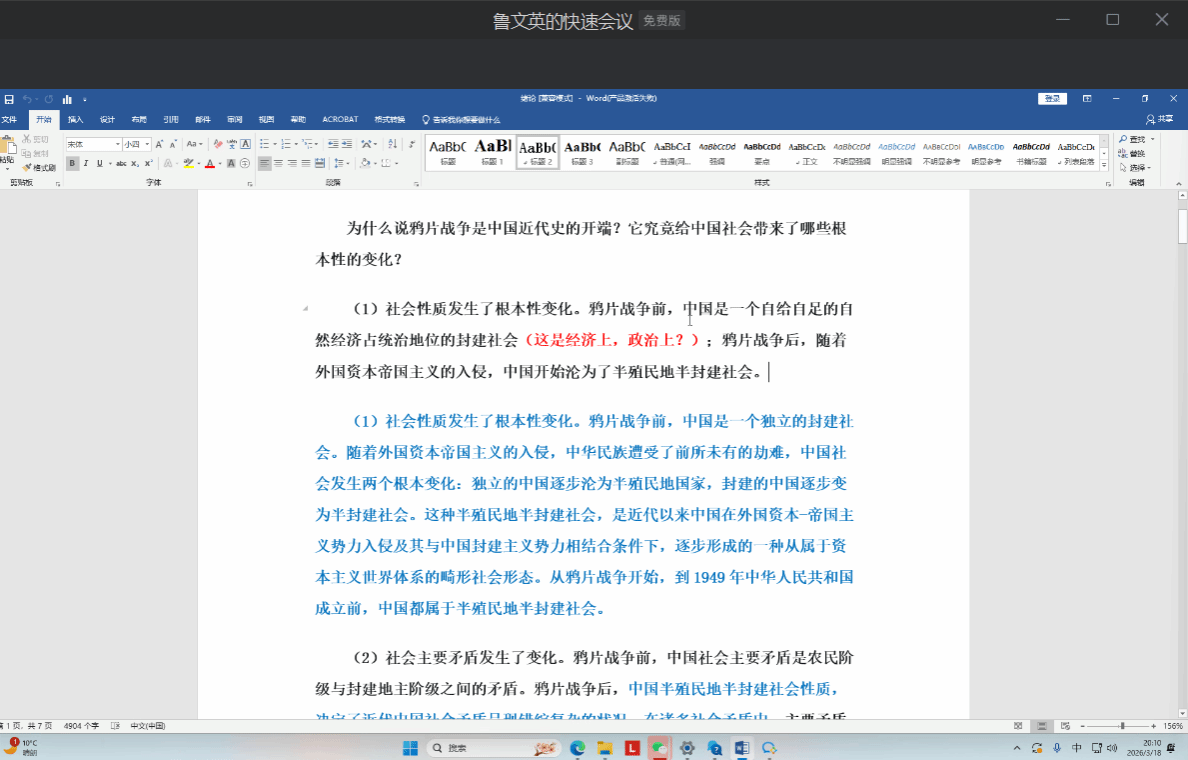This screenshot has width=1188, height=760.
Task: Click the clear formatting eraser icon
Action: 218,144
